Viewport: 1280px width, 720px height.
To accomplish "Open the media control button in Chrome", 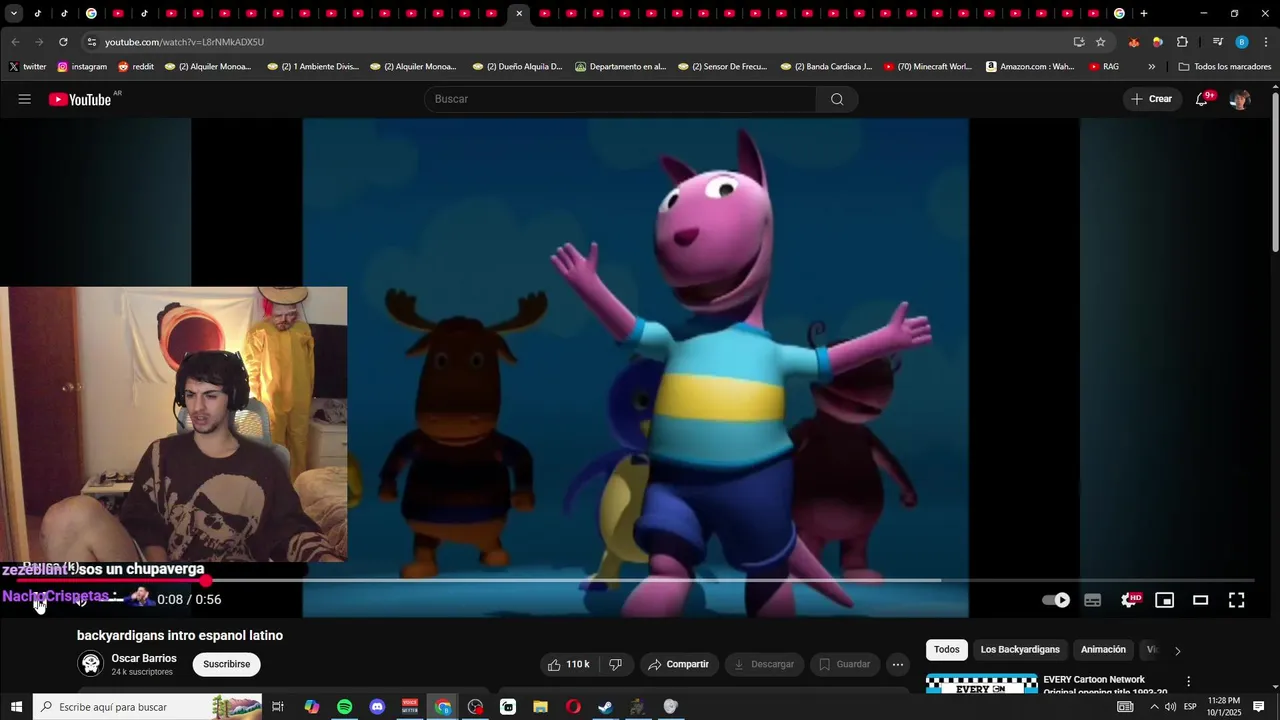I will 1217,42.
